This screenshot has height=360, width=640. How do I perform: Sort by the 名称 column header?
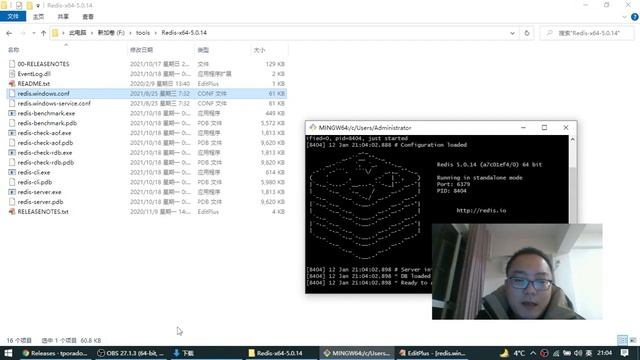13,50
